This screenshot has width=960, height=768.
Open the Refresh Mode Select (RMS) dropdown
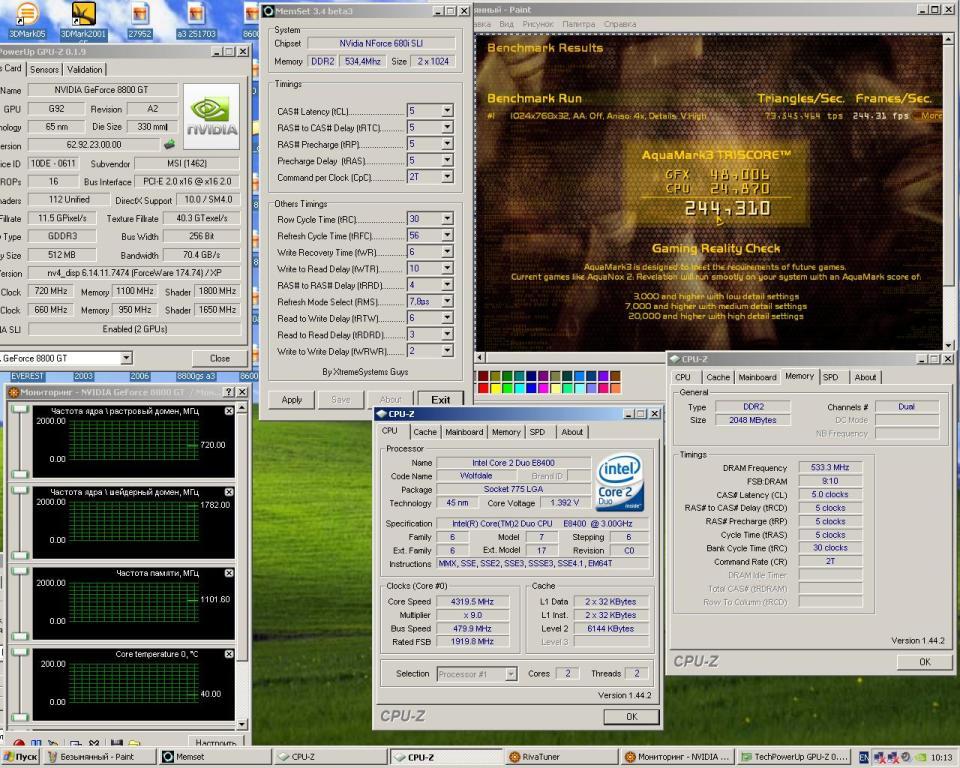coord(448,301)
